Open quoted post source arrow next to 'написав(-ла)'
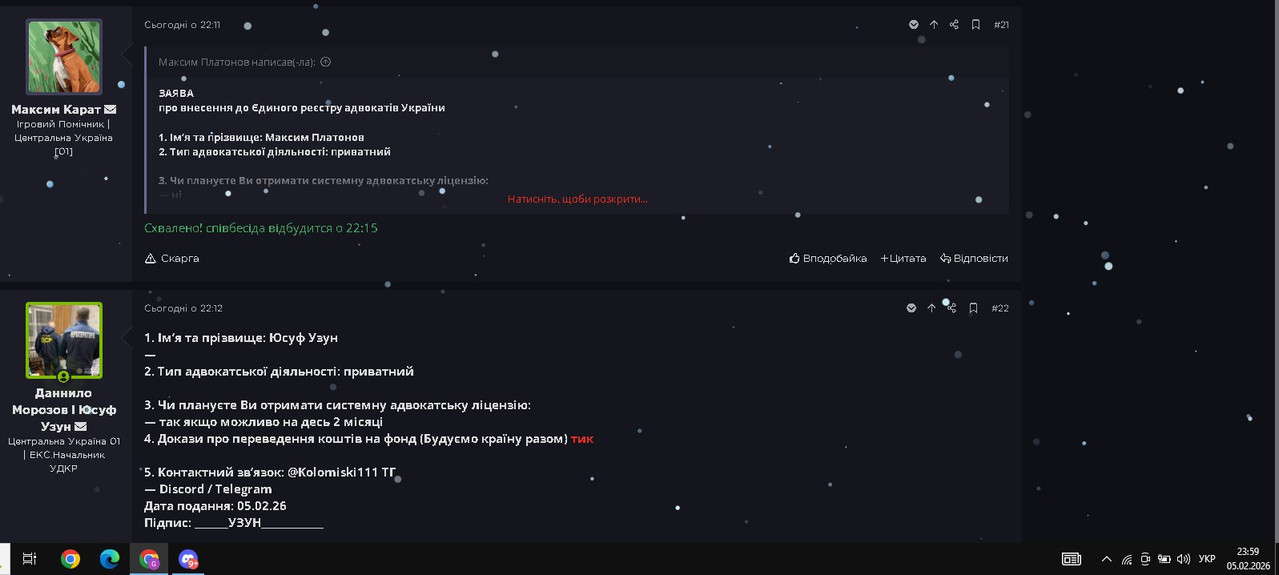 point(326,62)
